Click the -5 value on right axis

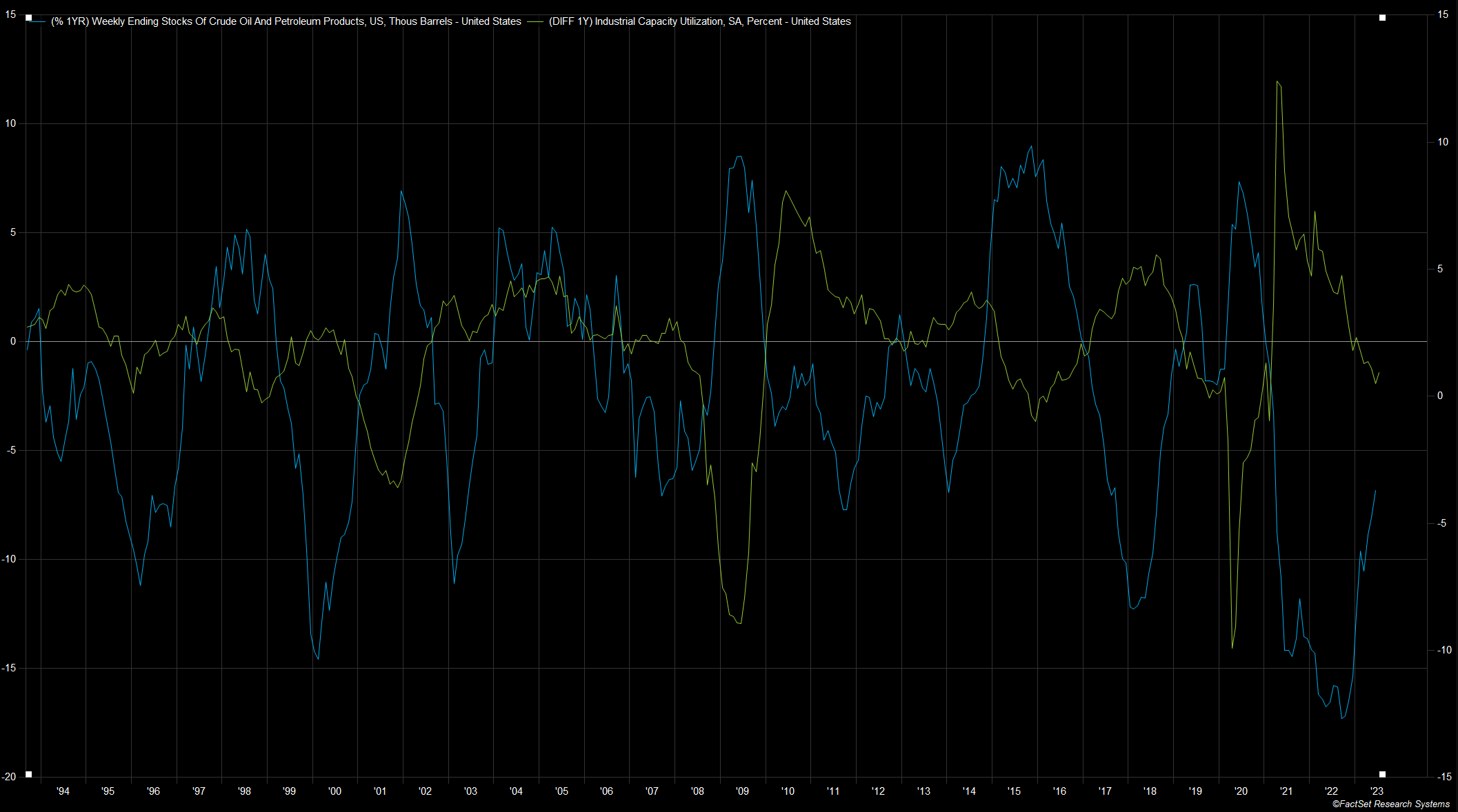click(x=1441, y=523)
